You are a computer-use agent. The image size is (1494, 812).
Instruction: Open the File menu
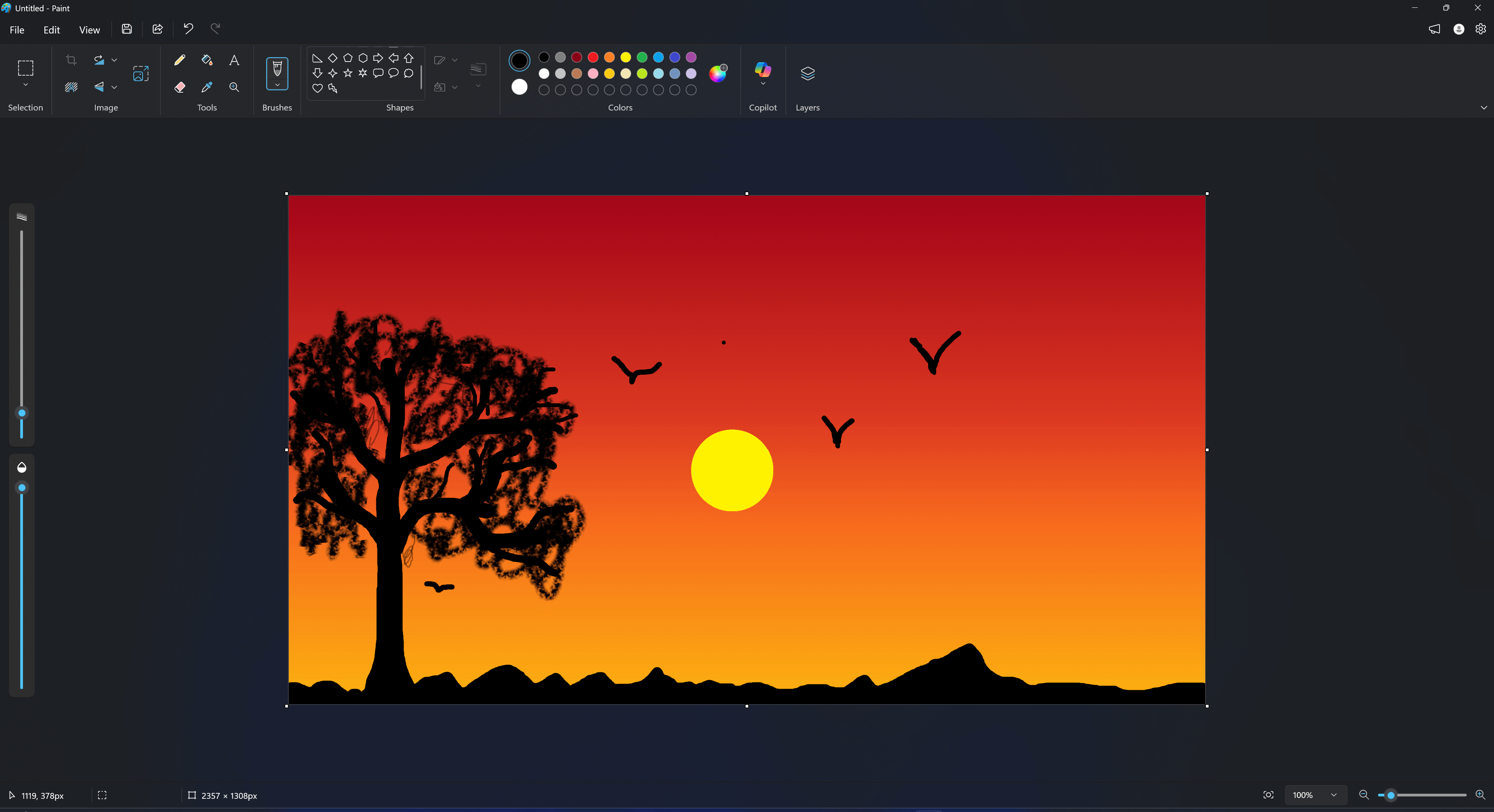17,30
